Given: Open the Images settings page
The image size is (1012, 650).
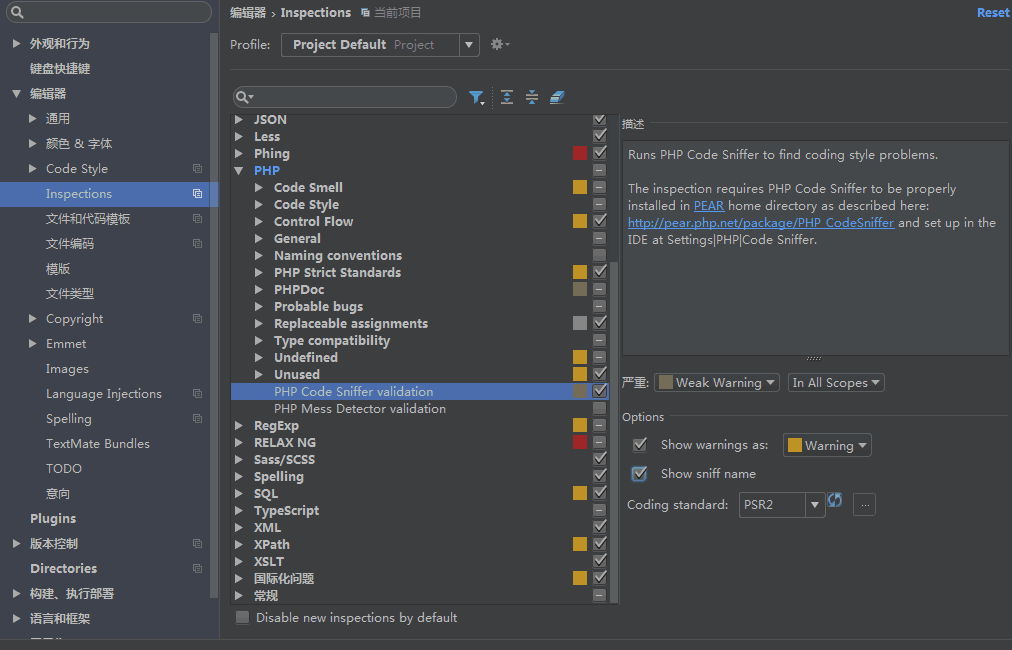Looking at the screenshot, I should coord(67,369).
